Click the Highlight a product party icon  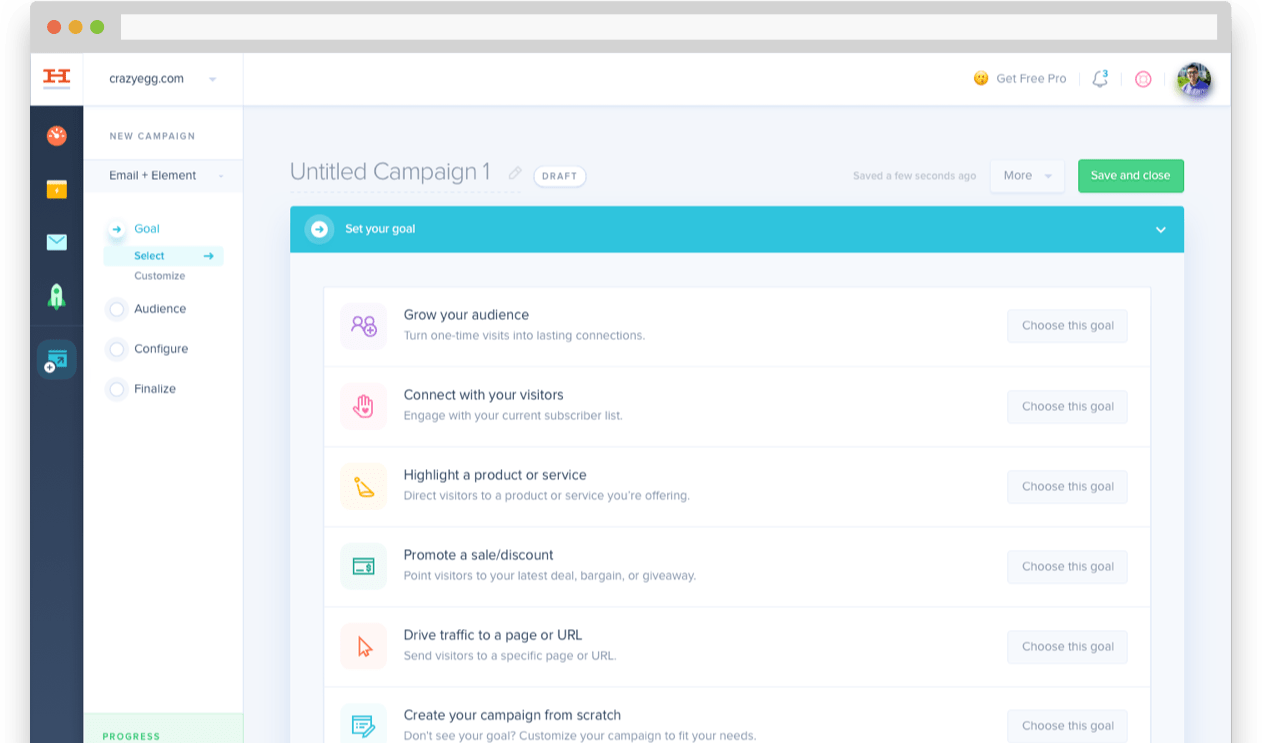click(x=363, y=486)
